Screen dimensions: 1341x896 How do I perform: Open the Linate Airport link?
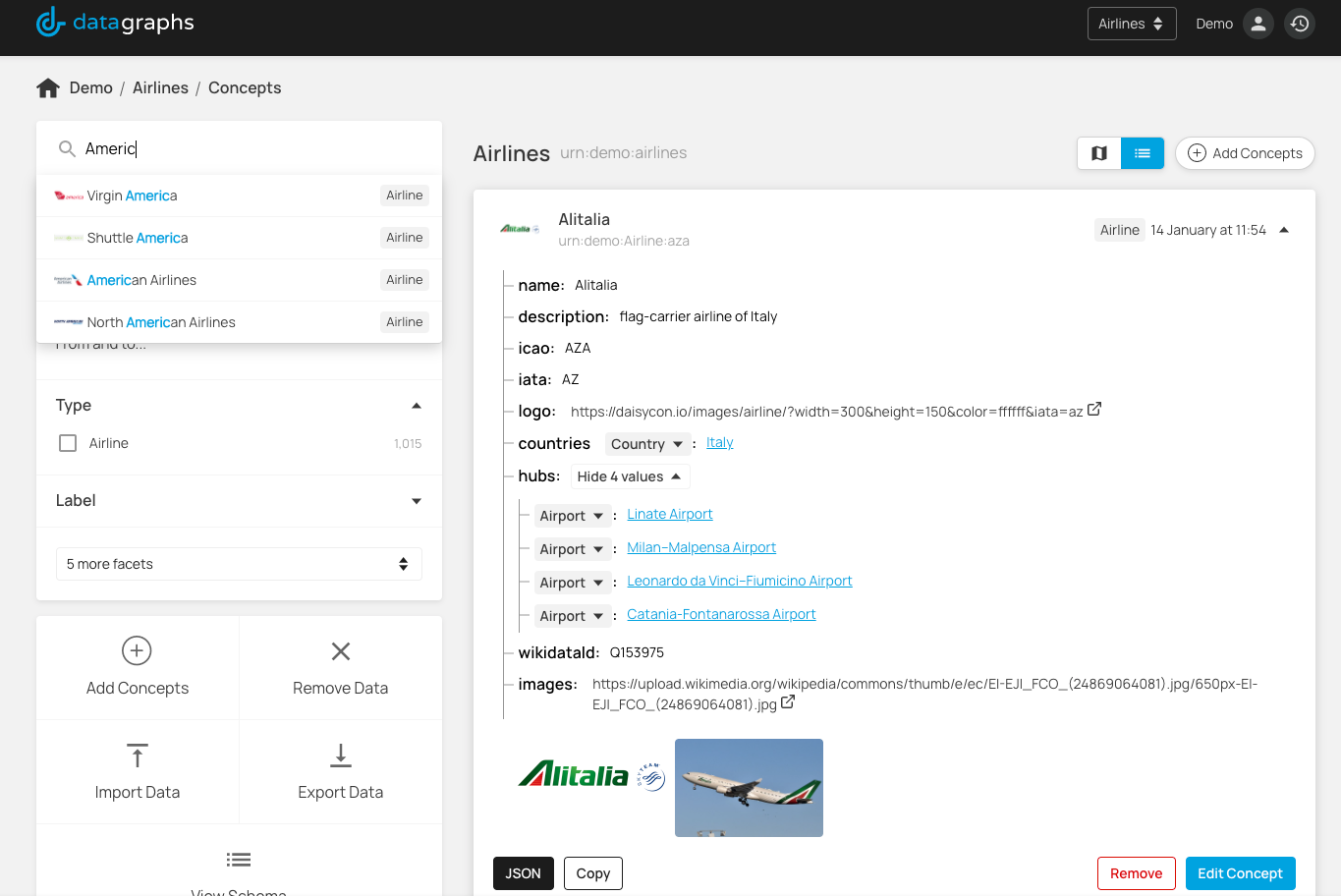click(x=669, y=514)
